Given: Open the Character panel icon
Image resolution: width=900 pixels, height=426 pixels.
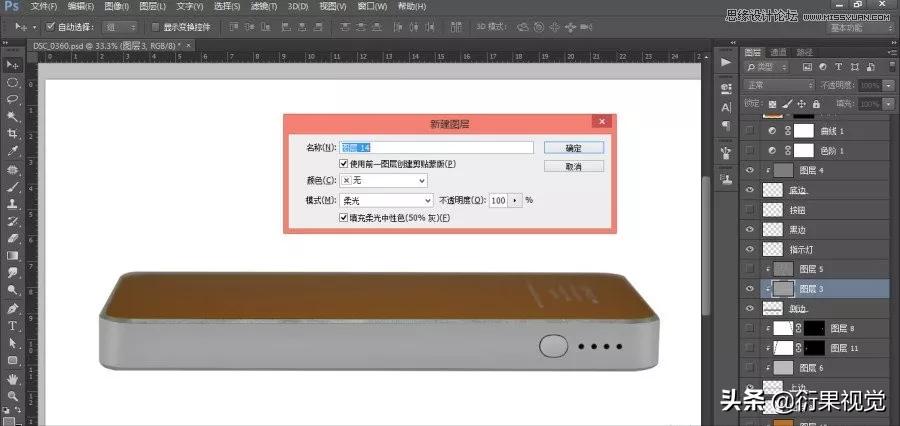Looking at the screenshot, I should (x=726, y=107).
